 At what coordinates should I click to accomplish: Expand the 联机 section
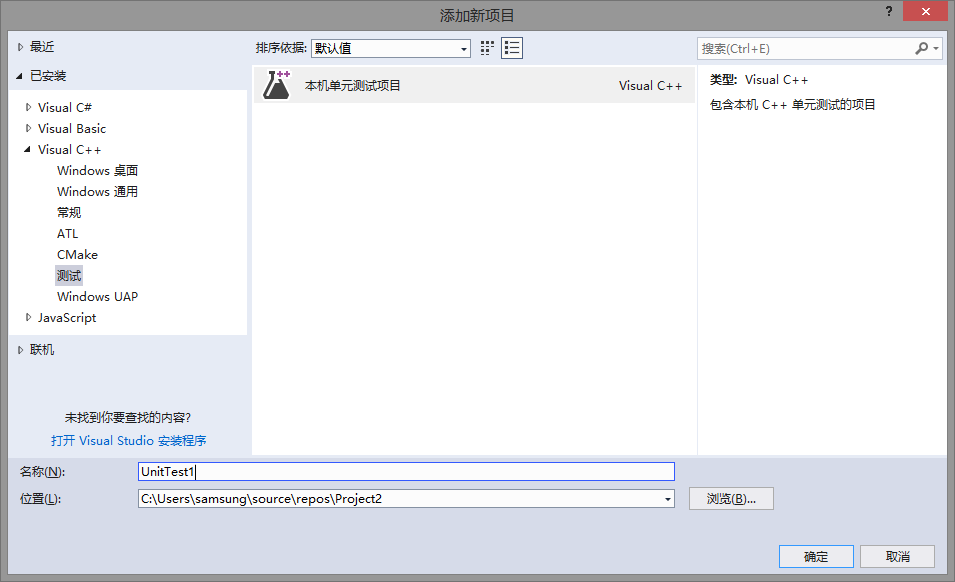click(x=20, y=350)
